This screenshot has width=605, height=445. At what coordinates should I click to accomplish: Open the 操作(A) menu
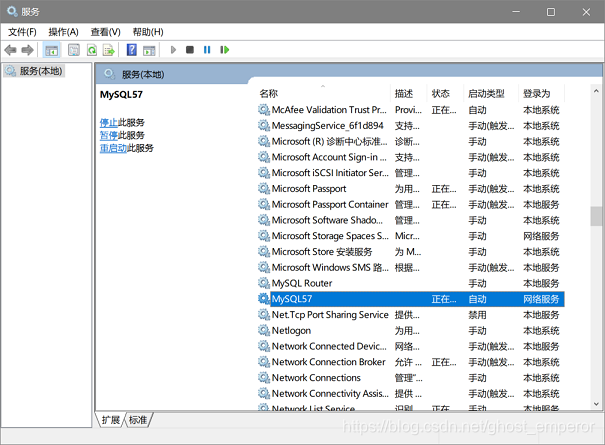click(x=63, y=32)
